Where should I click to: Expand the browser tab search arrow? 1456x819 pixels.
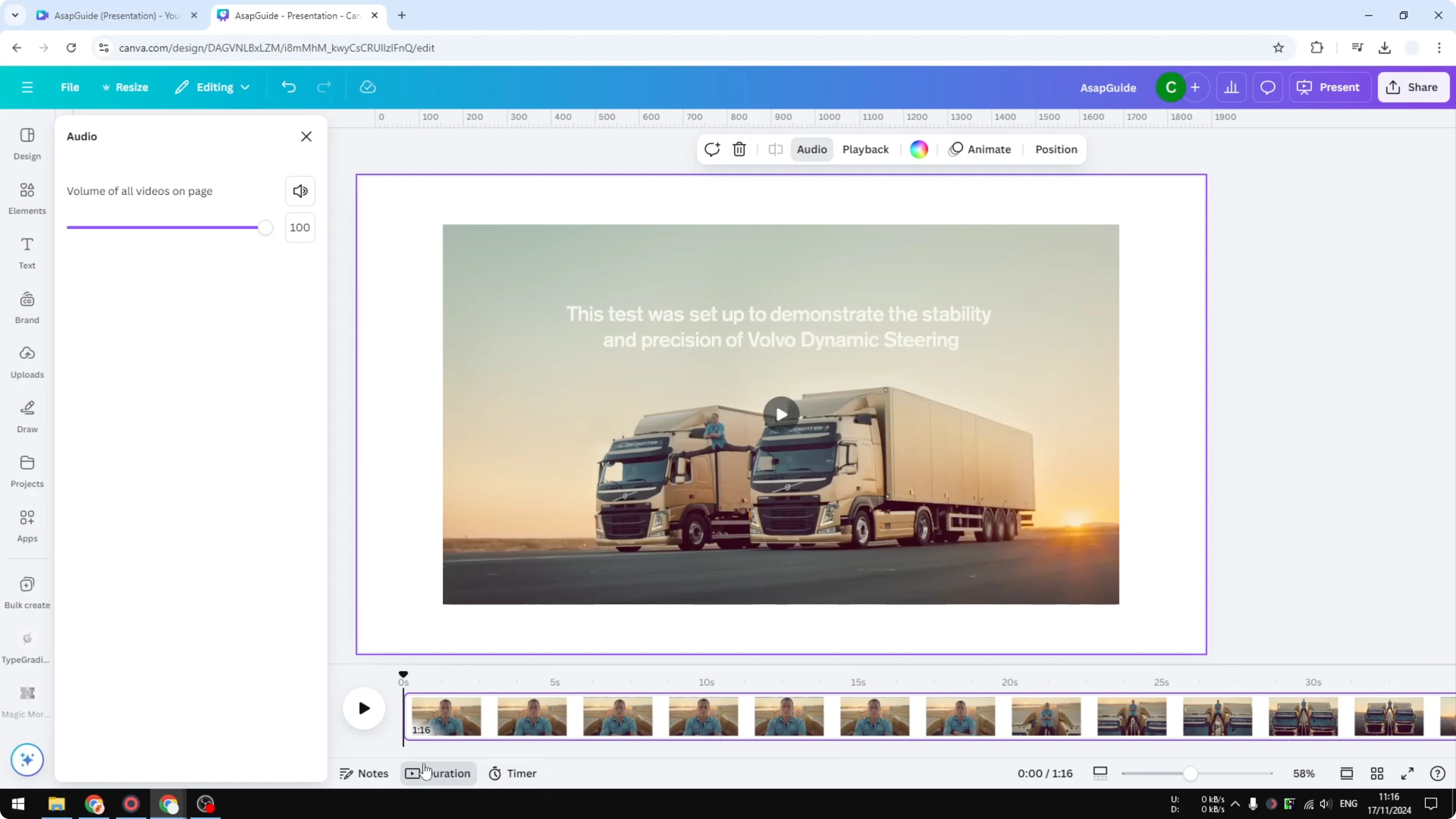coord(15,15)
